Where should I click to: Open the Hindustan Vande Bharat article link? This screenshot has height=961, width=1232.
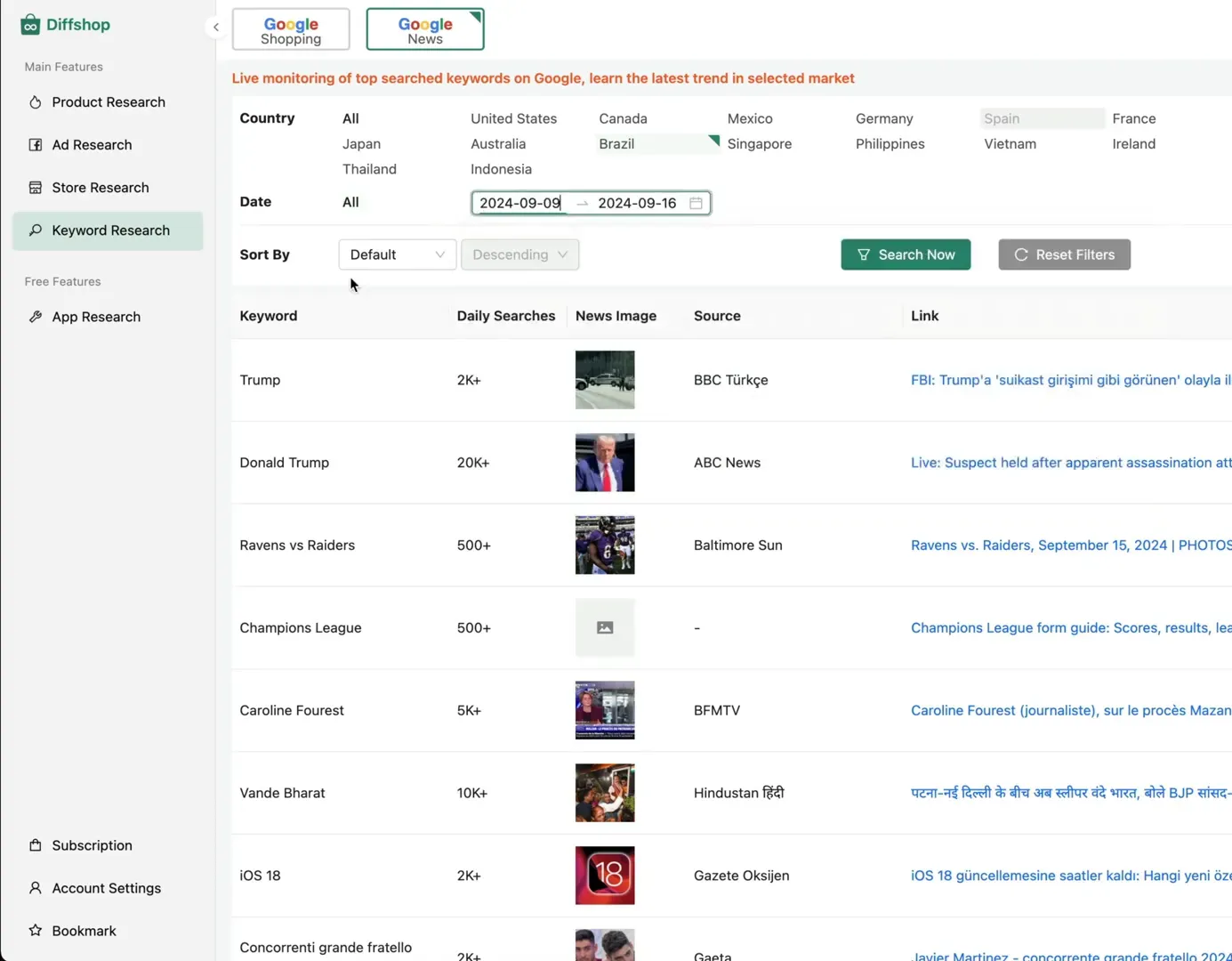pos(1071,793)
